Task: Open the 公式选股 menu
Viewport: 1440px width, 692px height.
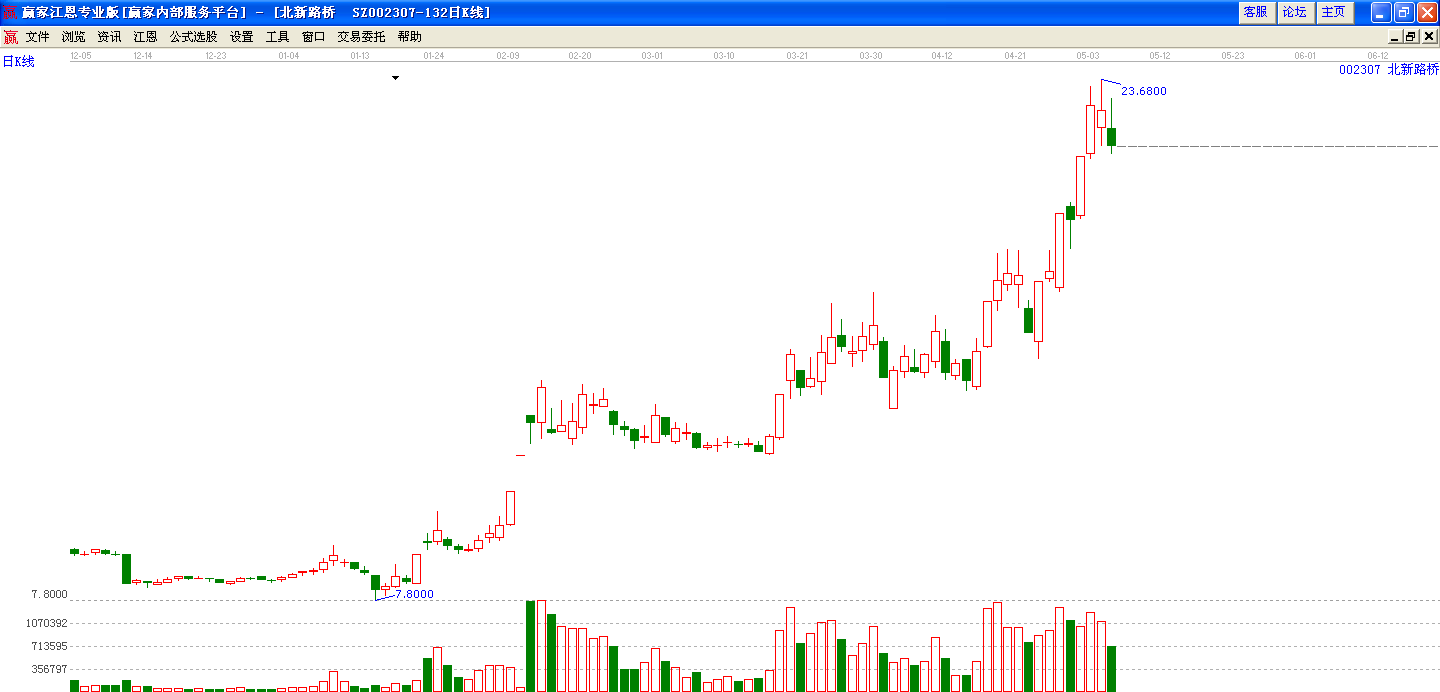Action: 193,37
